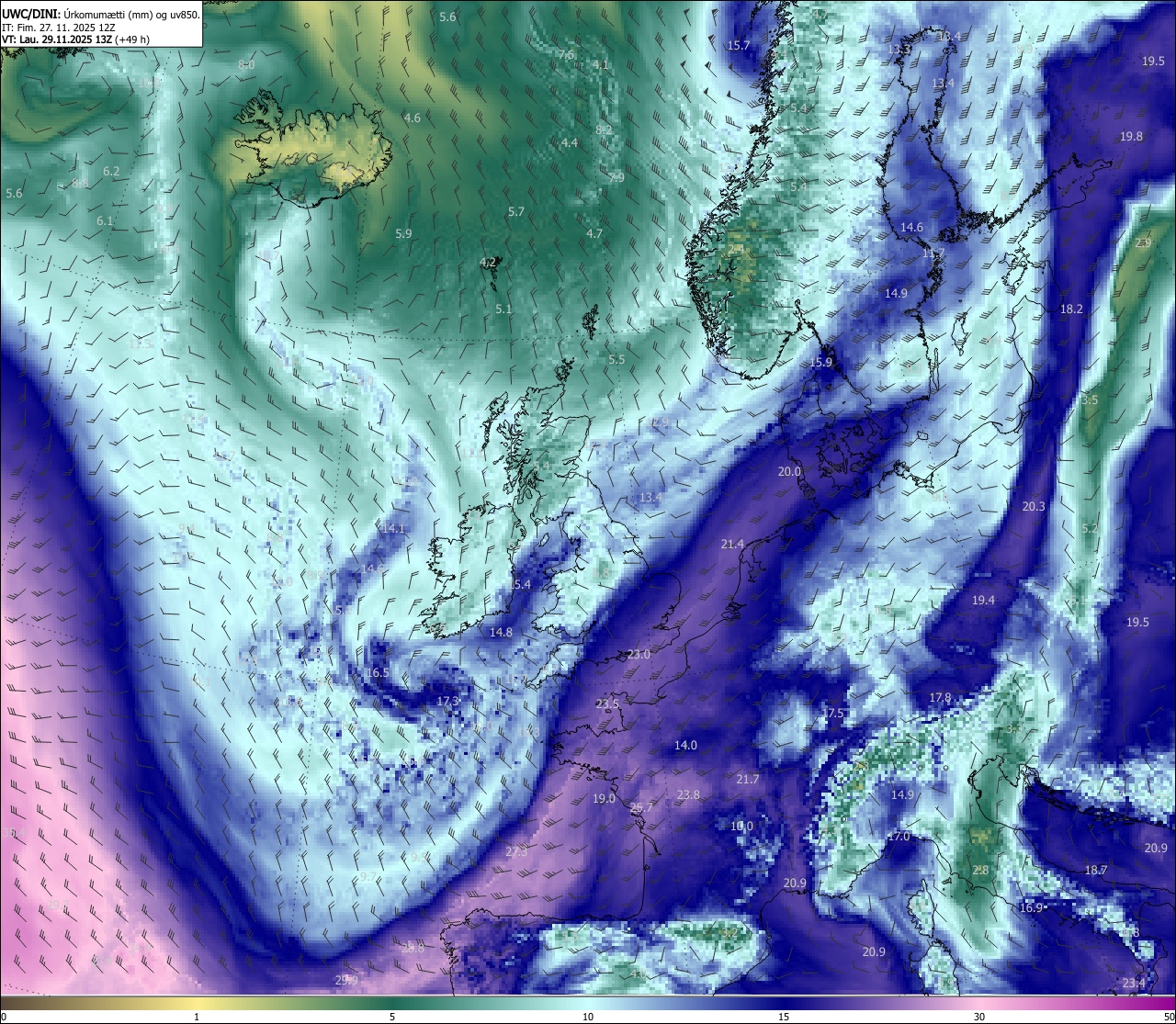Click the 5.5 value label
1176x1024 pixels.
(616, 360)
